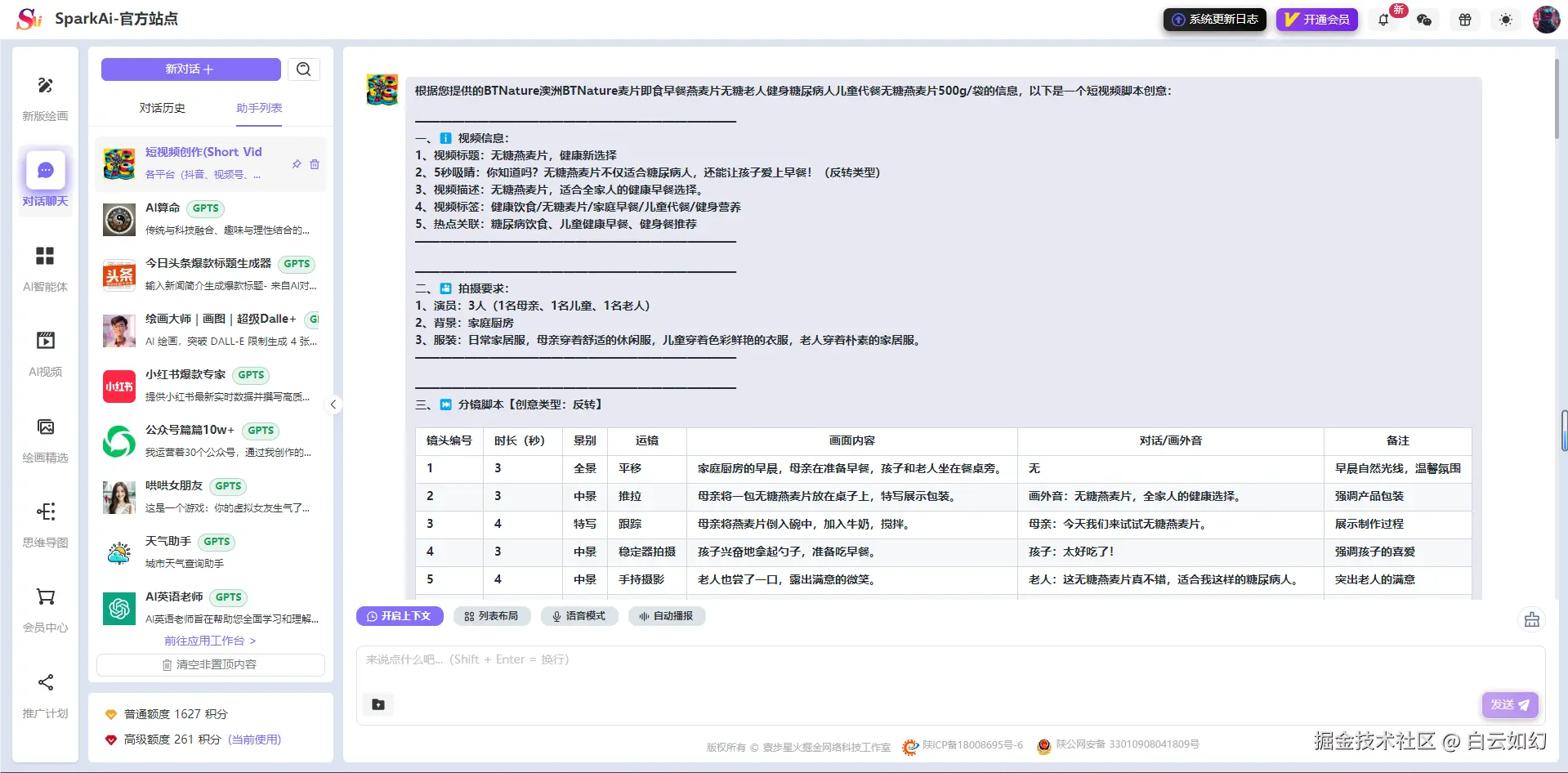Enable 语音模式 voice mode
1568x773 pixels.
(x=579, y=616)
